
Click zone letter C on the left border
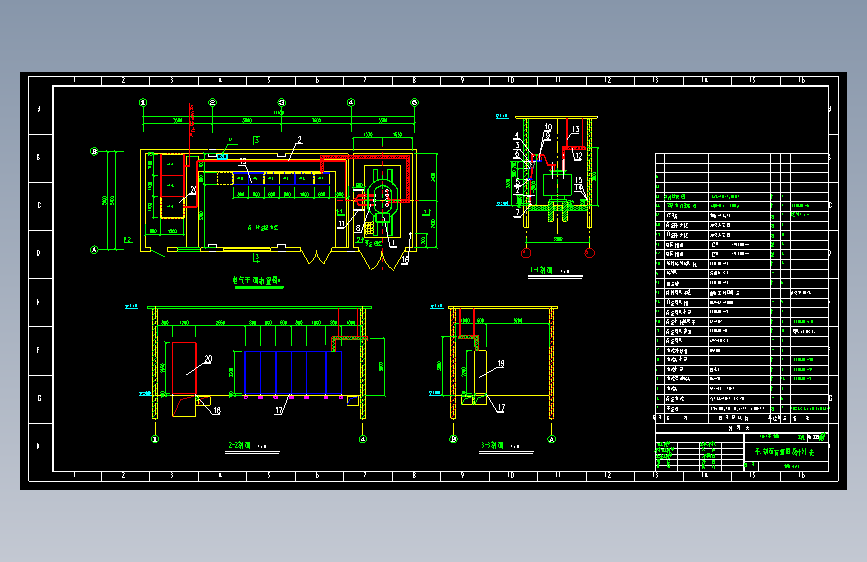[x=39, y=205]
